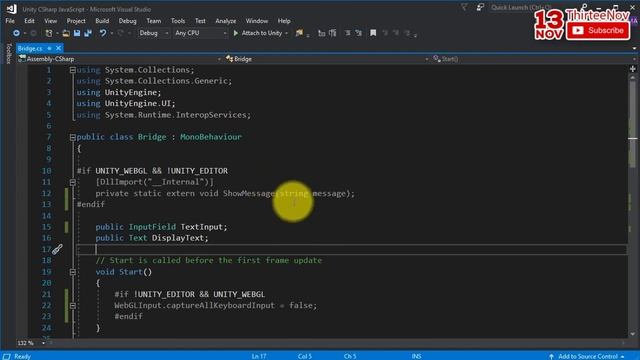This screenshot has width=640, height=360.
Task: Click the MonoBehaviour base class name
Action: click(x=211, y=137)
